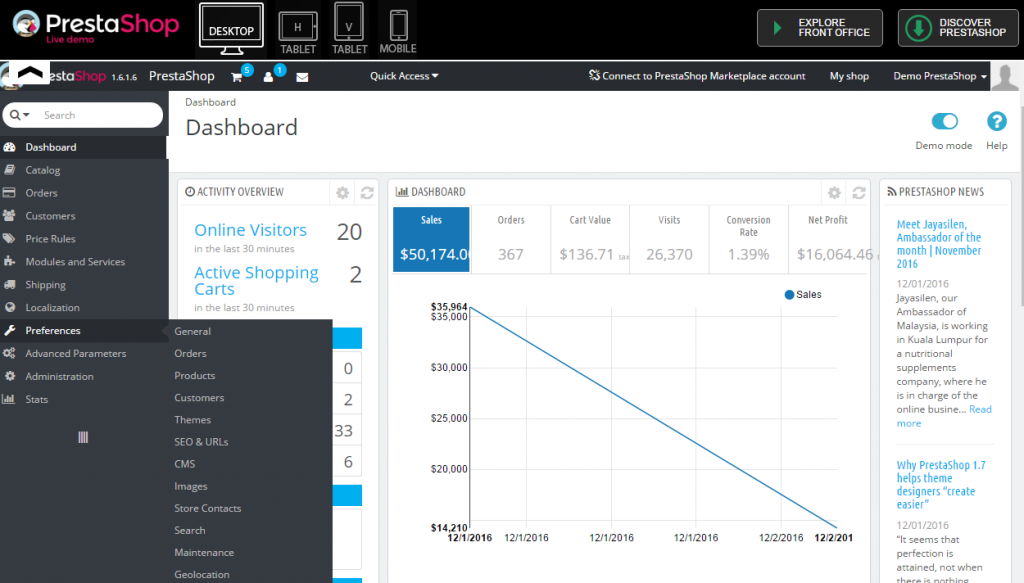Screen dimensions: 1024x583
Task: Switch to Mobile preview mode
Action: tap(398, 33)
